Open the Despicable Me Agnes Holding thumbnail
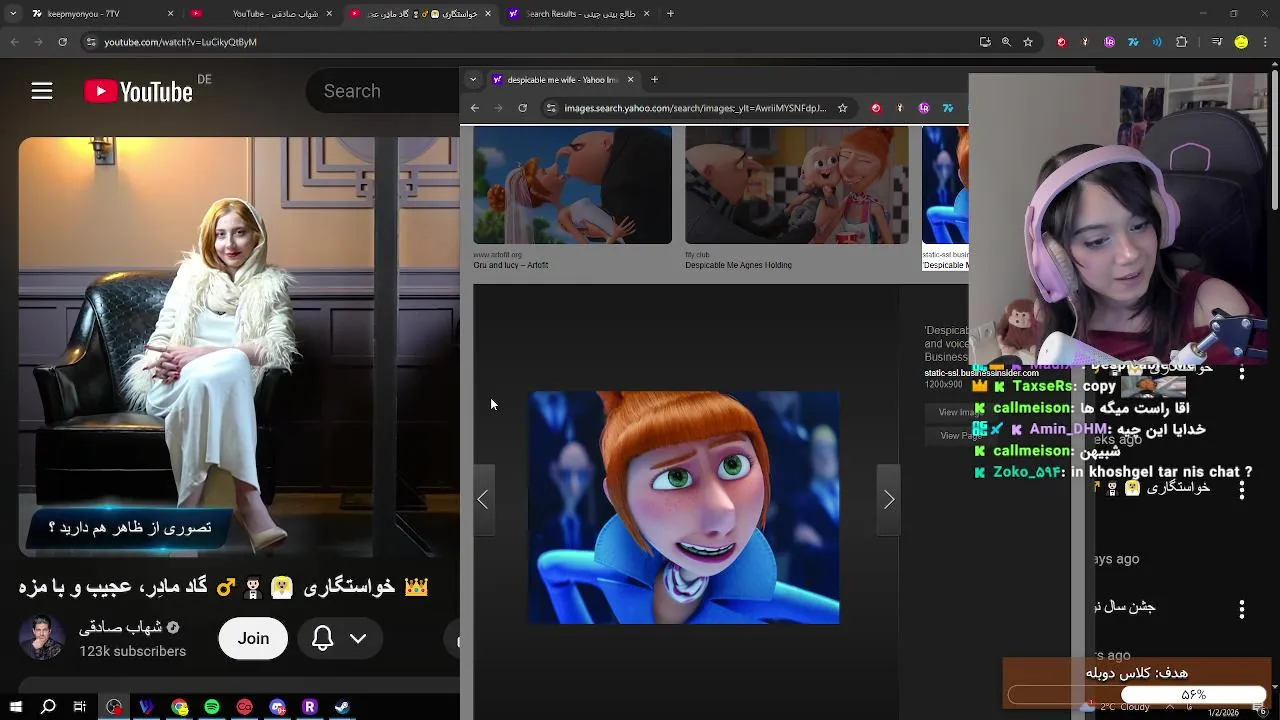The image size is (1280, 720). [796, 184]
